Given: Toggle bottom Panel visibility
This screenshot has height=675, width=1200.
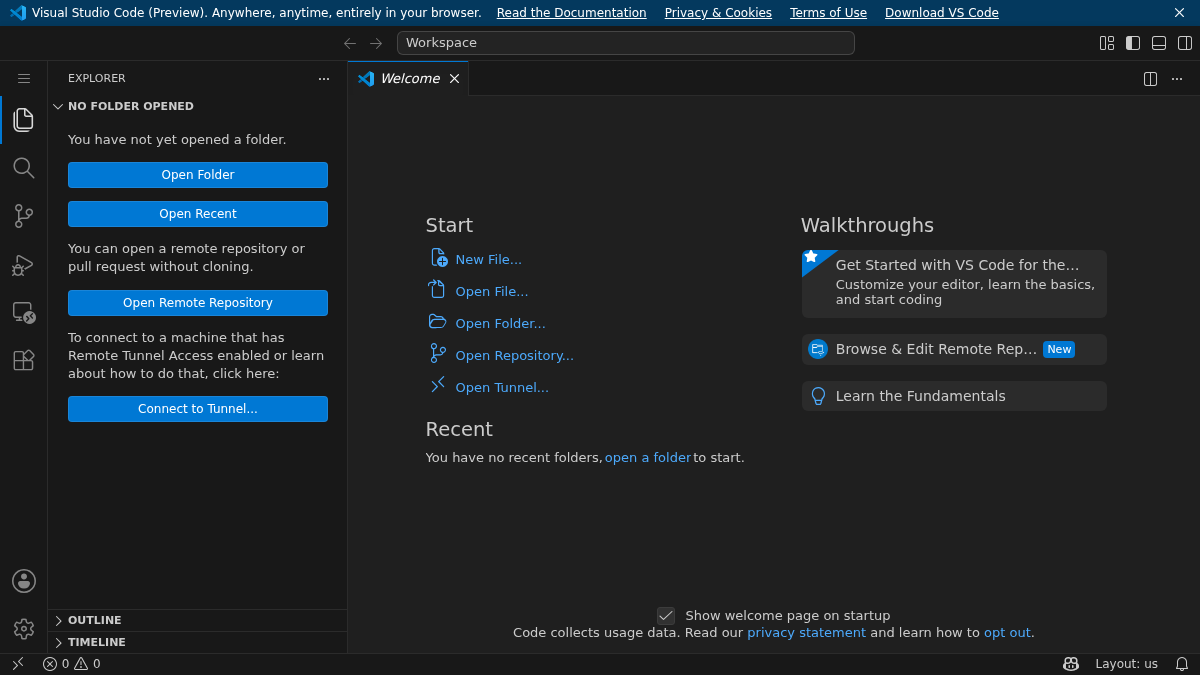Looking at the screenshot, I should [1159, 43].
